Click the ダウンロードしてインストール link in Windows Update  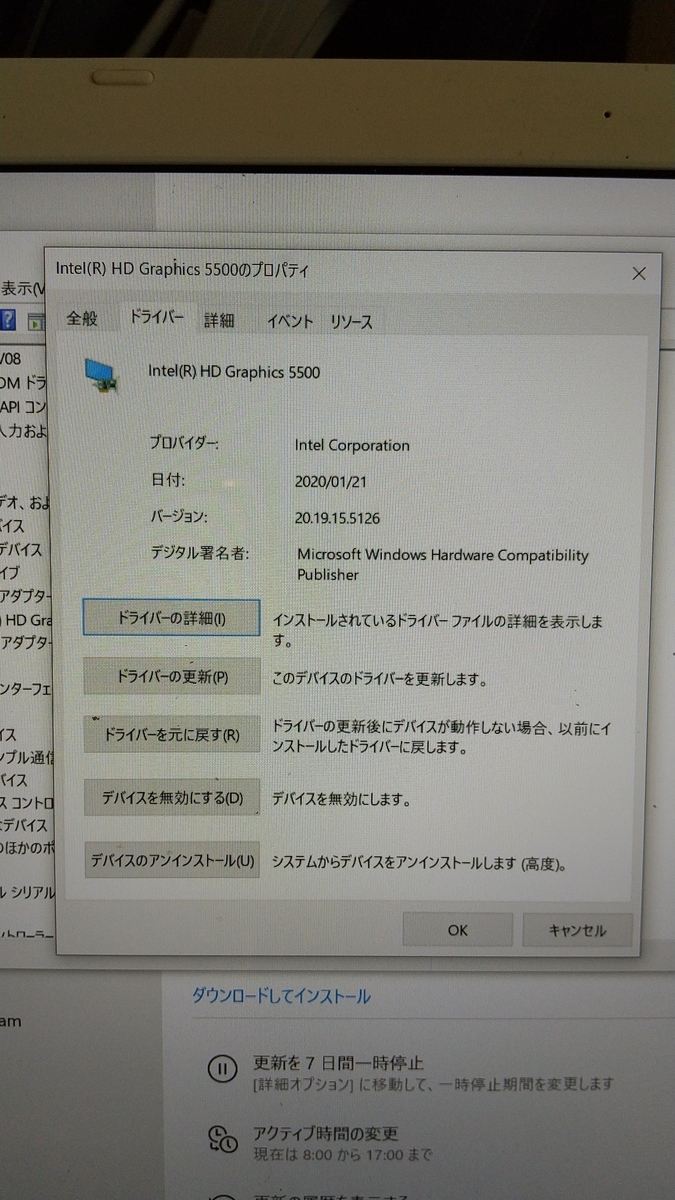click(281, 996)
